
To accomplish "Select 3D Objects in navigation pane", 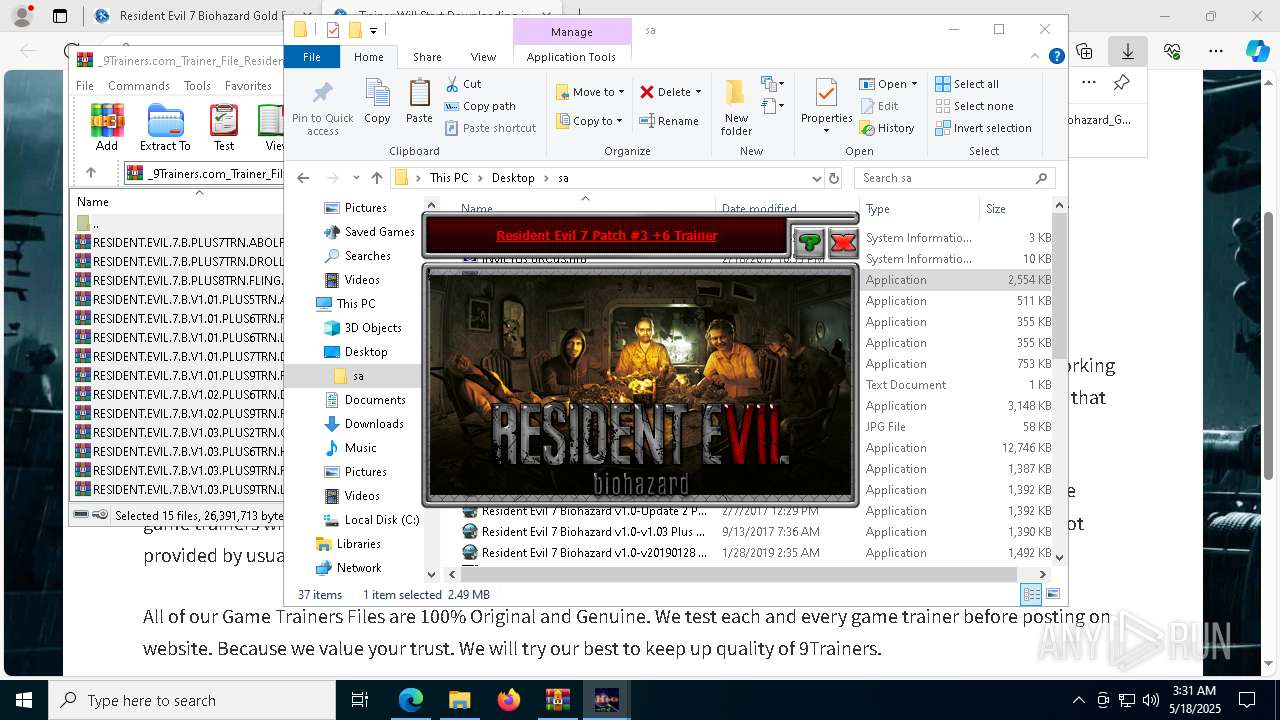I will pyautogui.click(x=373, y=328).
